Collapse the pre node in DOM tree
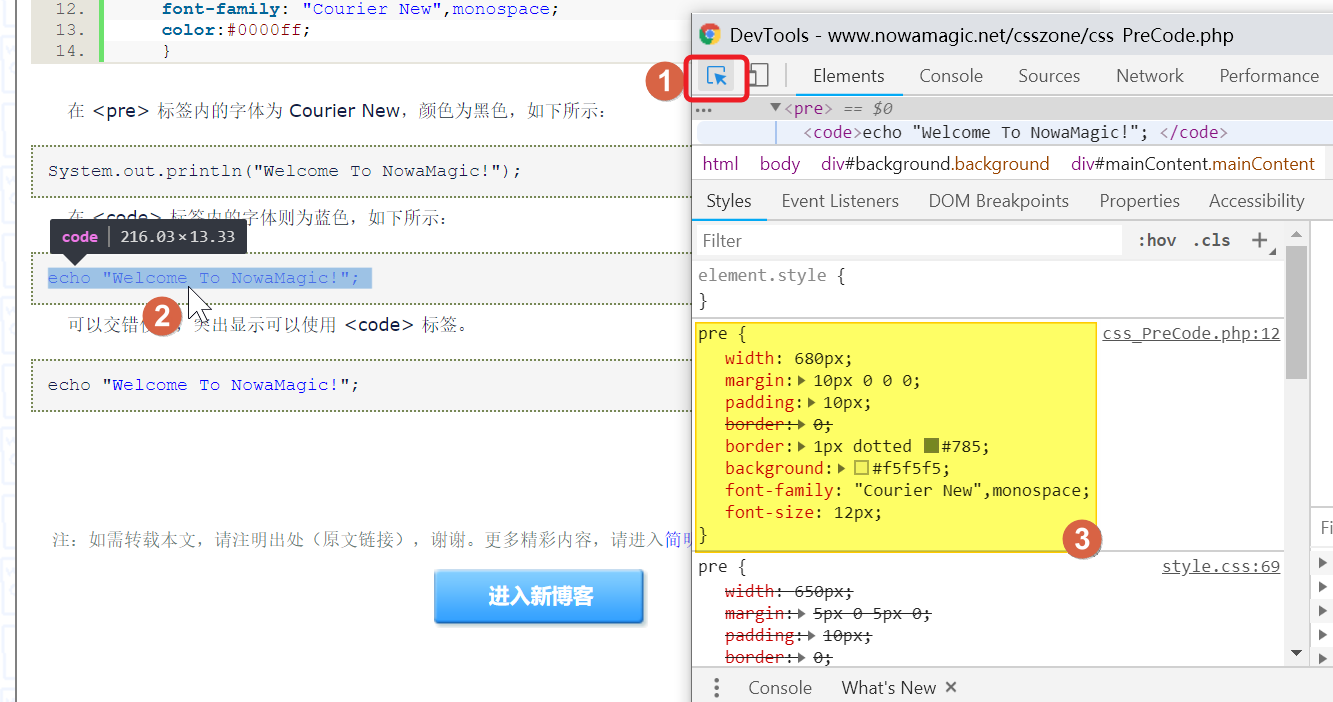 coord(775,108)
